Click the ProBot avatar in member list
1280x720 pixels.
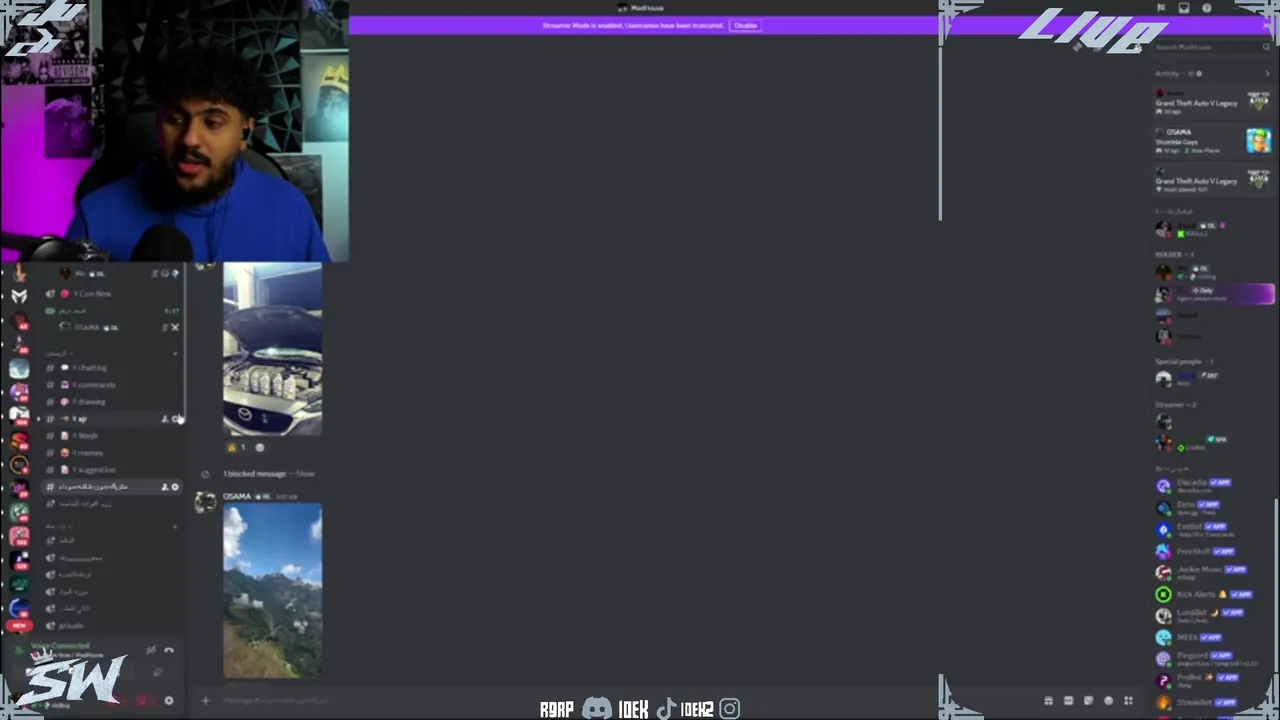pos(1163,681)
